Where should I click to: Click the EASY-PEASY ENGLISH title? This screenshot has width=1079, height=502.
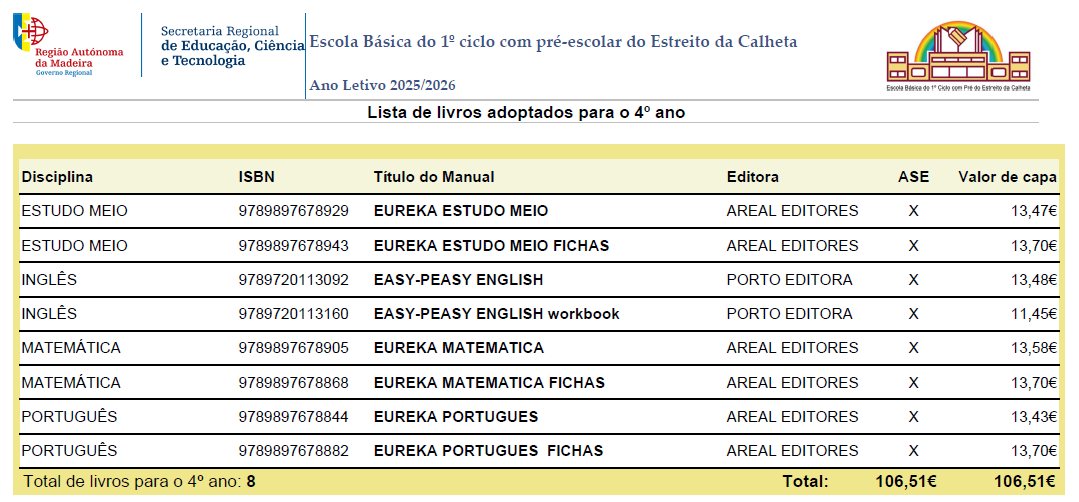458,280
